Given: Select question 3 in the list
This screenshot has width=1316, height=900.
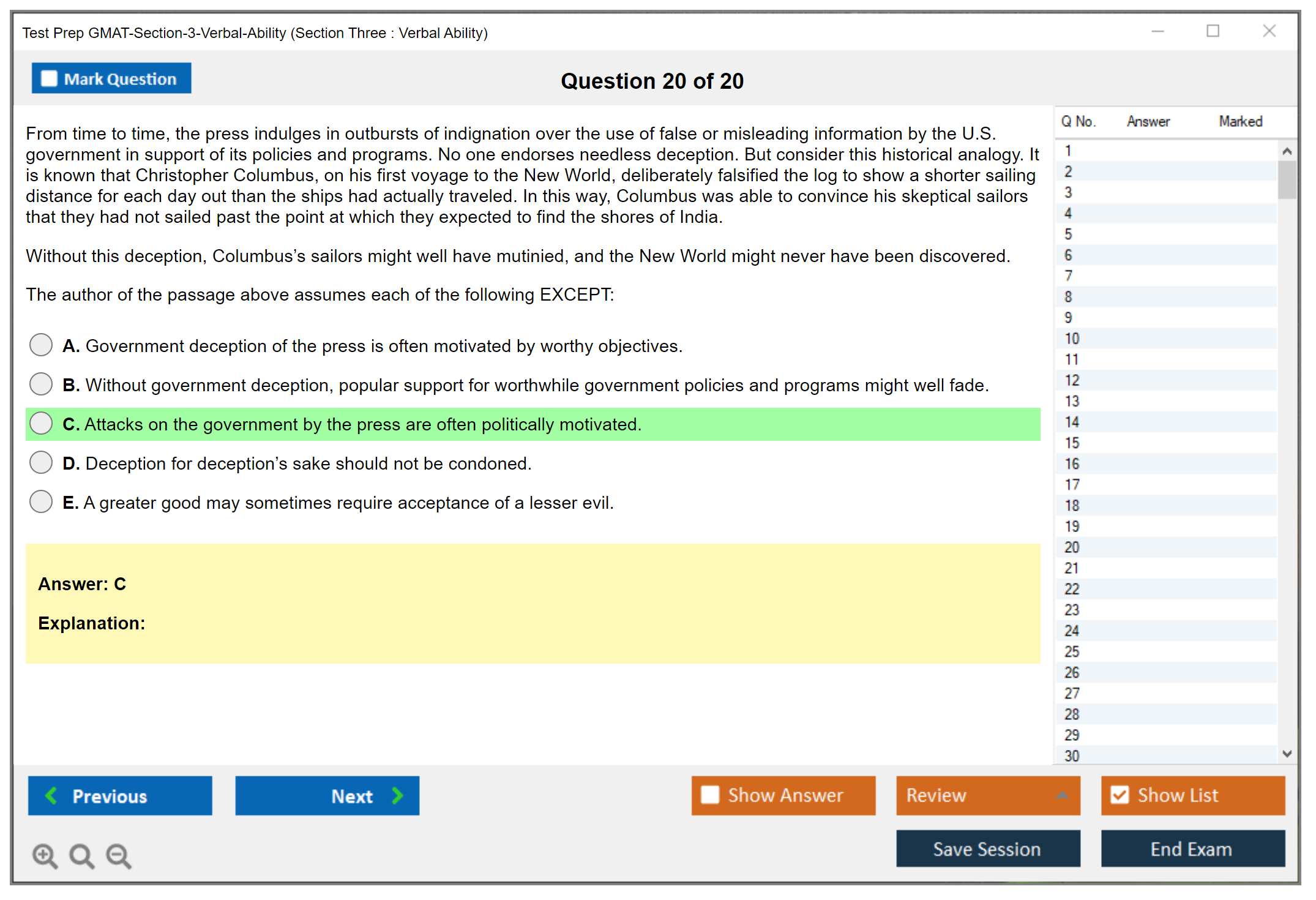Looking at the screenshot, I should pos(1167,192).
